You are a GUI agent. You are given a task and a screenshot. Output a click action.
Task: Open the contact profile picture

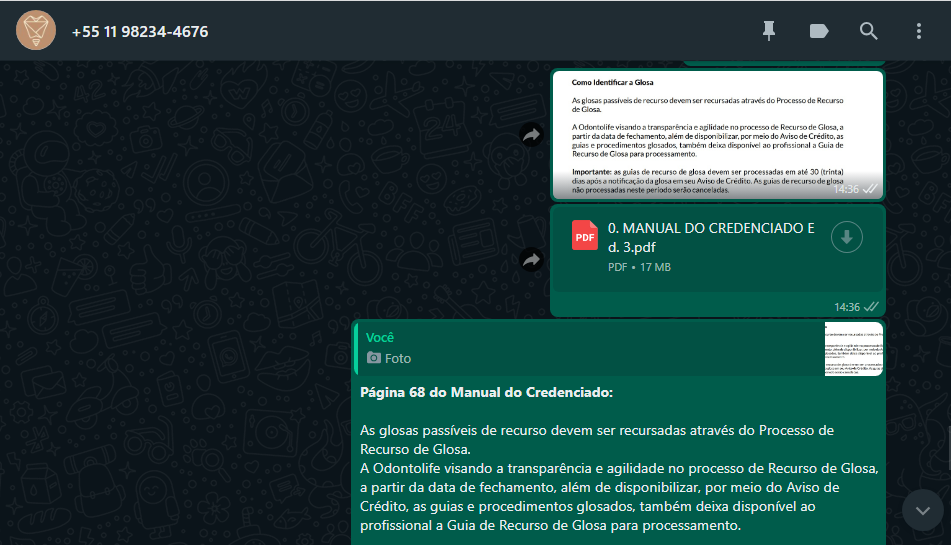[x=36, y=30]
